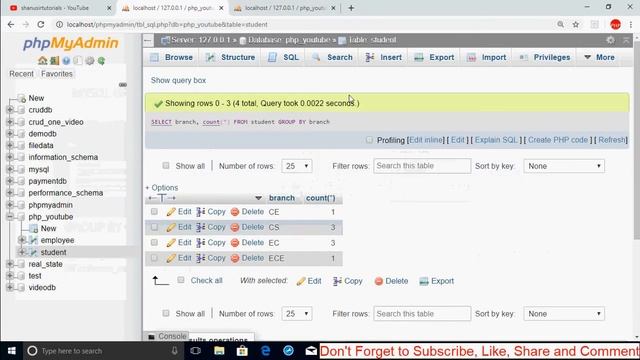Click red Delete icon in ECE row
640x360 pixels.
[235, 258]
